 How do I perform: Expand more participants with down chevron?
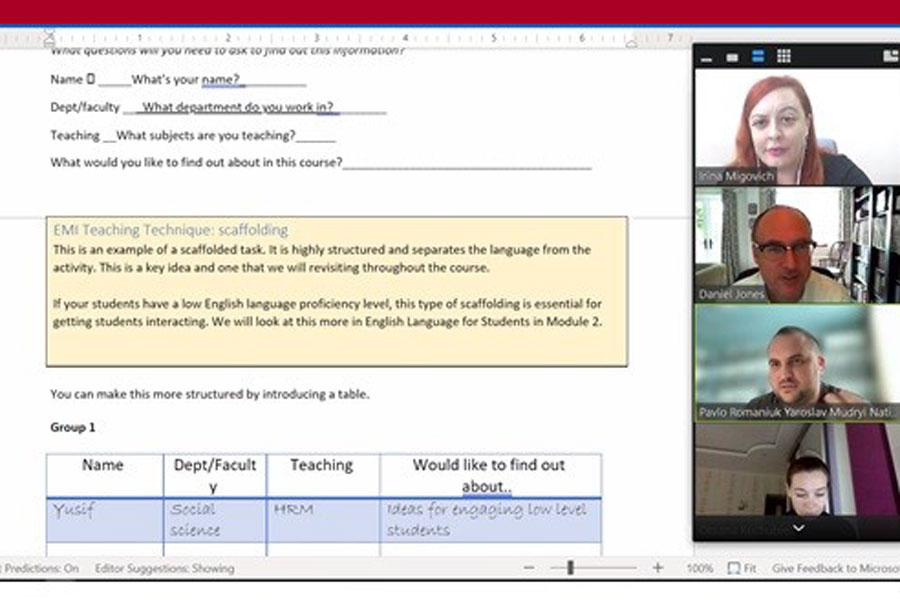[797, 527]
